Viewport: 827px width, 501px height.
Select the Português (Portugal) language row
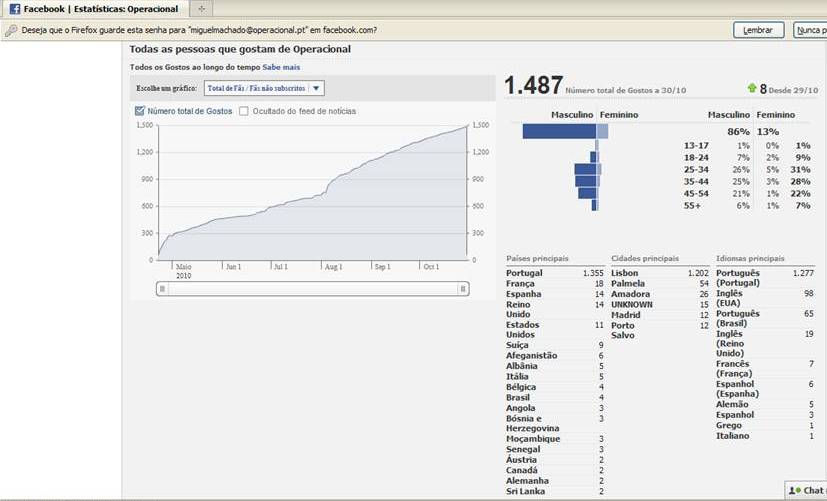coord(765,278)
